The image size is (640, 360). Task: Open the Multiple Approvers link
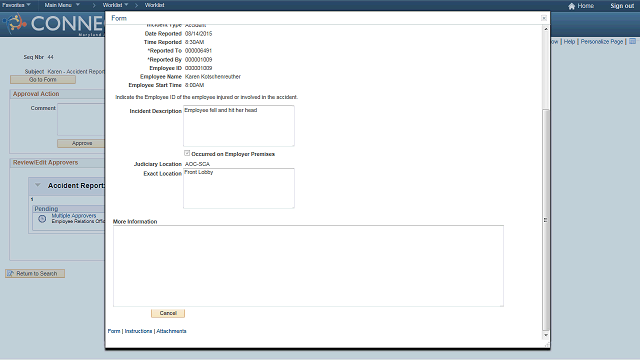tap(74, 216)
